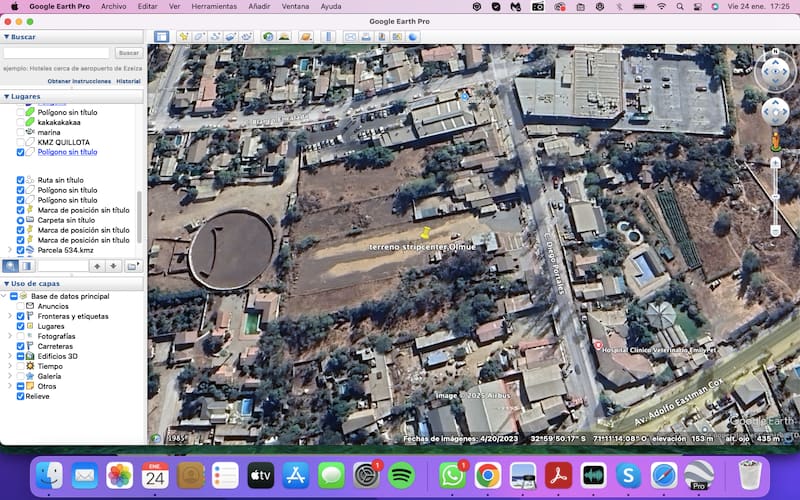Collapse Base de datos principal tree
The height and width of the screenshot is (500, 800).
[x=4, y=296]
